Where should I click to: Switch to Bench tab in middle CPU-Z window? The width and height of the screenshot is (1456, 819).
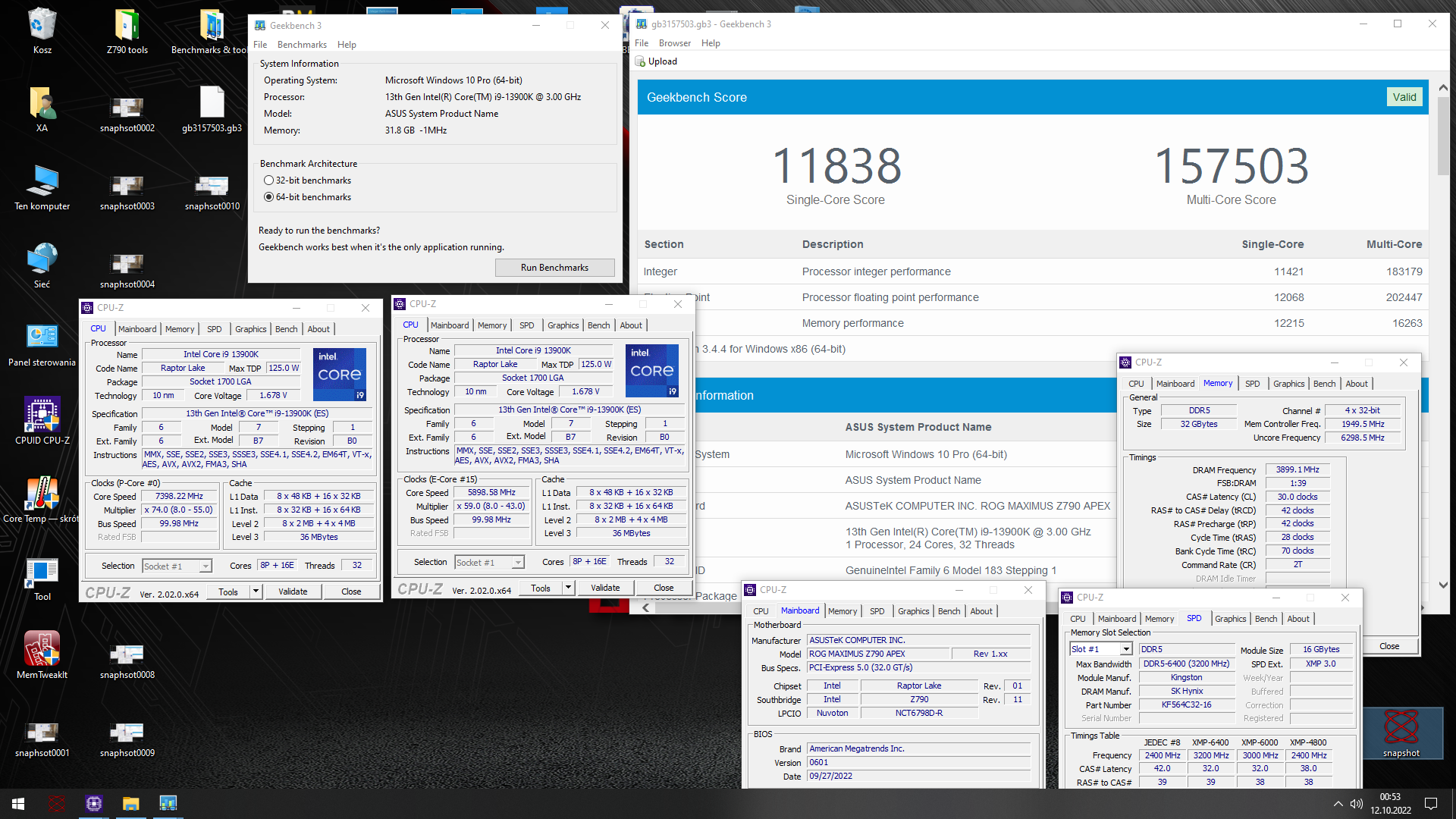click(x=598, y=325)
